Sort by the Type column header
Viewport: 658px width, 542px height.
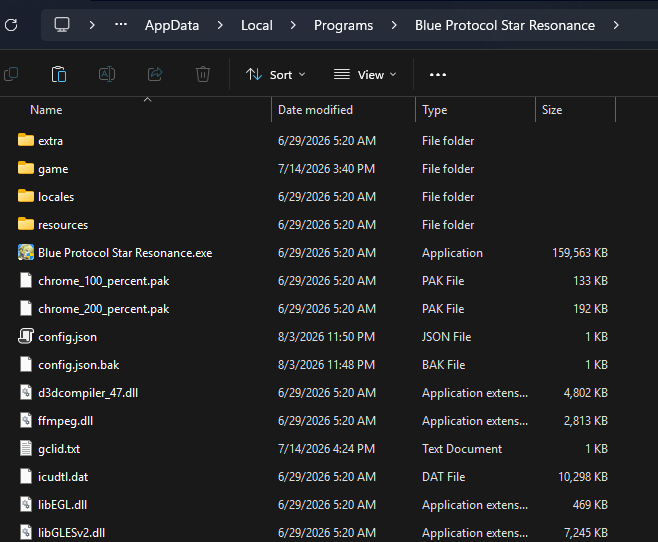434,110
